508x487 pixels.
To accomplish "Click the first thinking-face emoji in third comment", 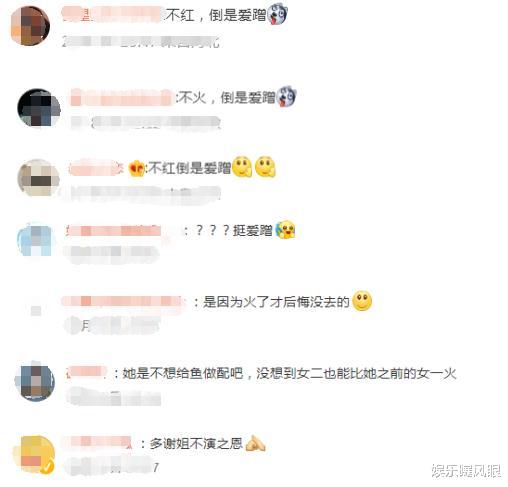I will point(242,167).
